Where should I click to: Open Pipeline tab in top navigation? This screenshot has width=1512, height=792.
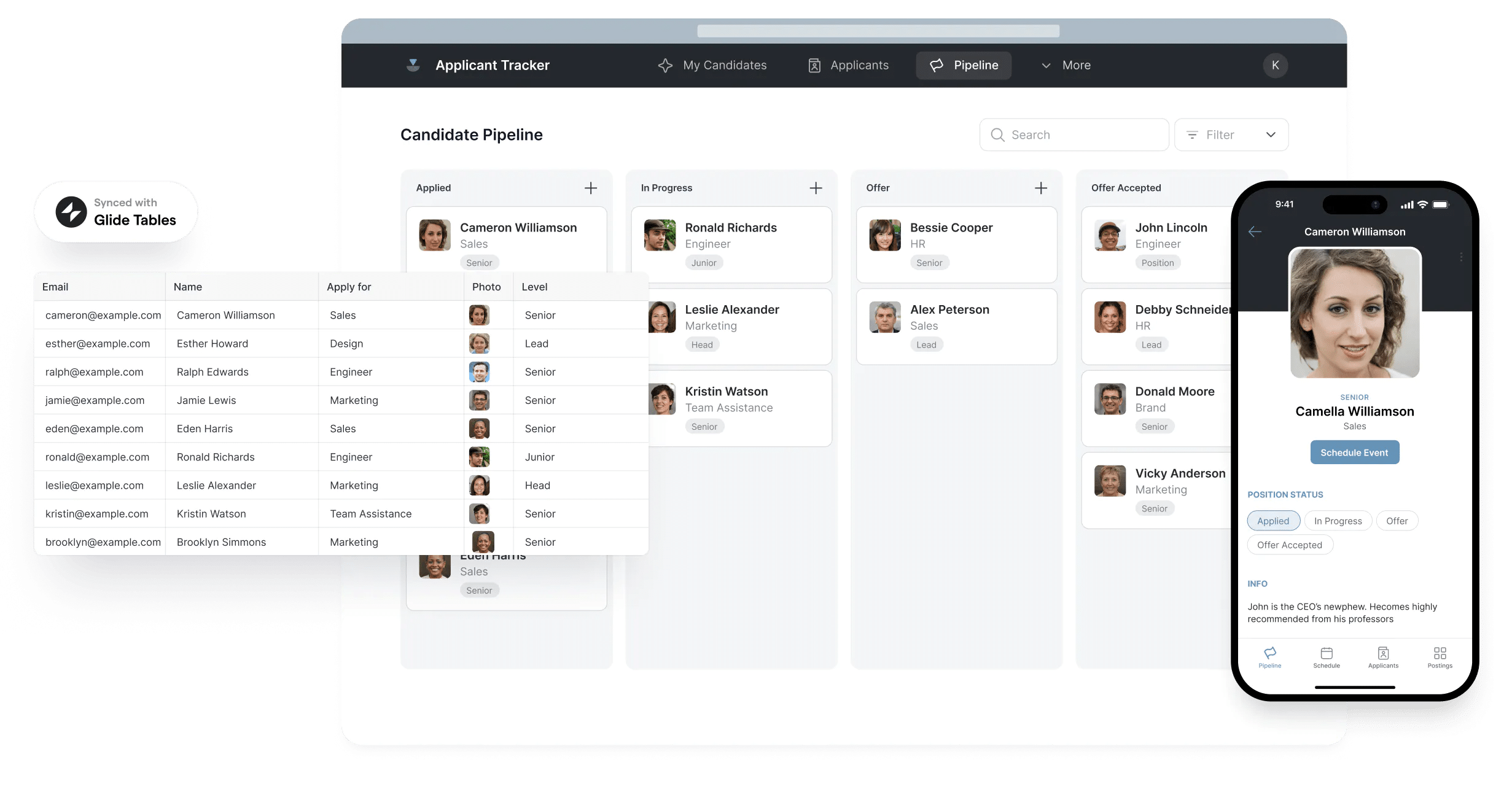[965, 64]
